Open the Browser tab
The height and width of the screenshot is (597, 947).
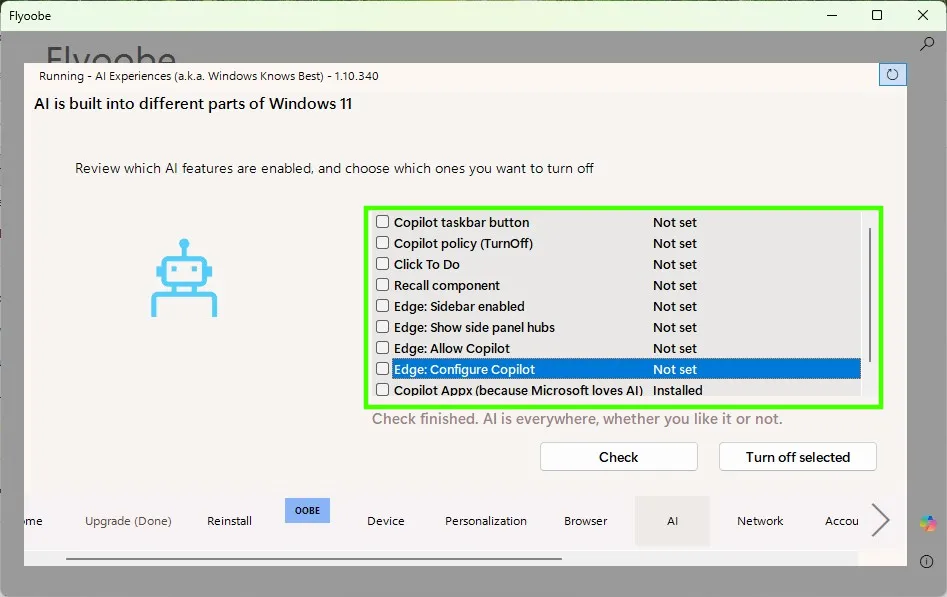click(585, 520)
